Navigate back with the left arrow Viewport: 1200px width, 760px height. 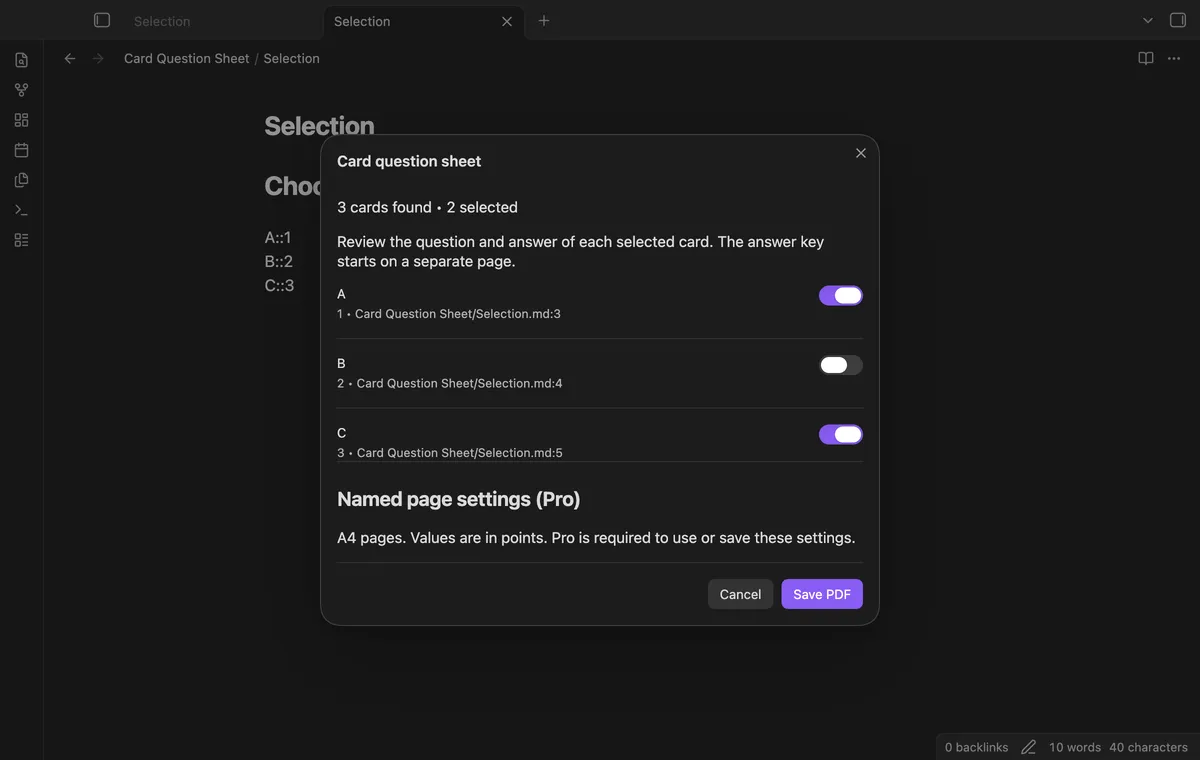pyautogui.click(x=70, y=58)
